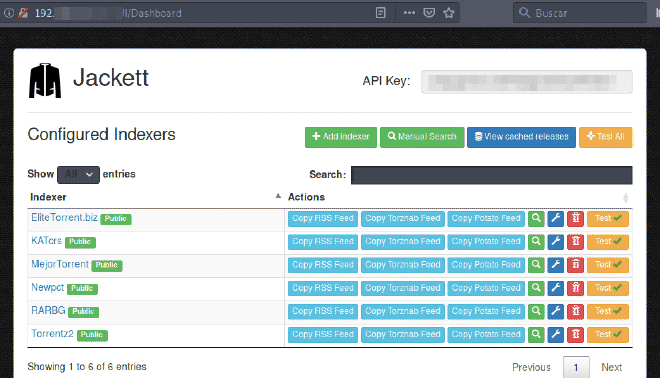
Task: Copy RSS Feed for EliteTorrent.biz
Action: [x=323, y=218]
